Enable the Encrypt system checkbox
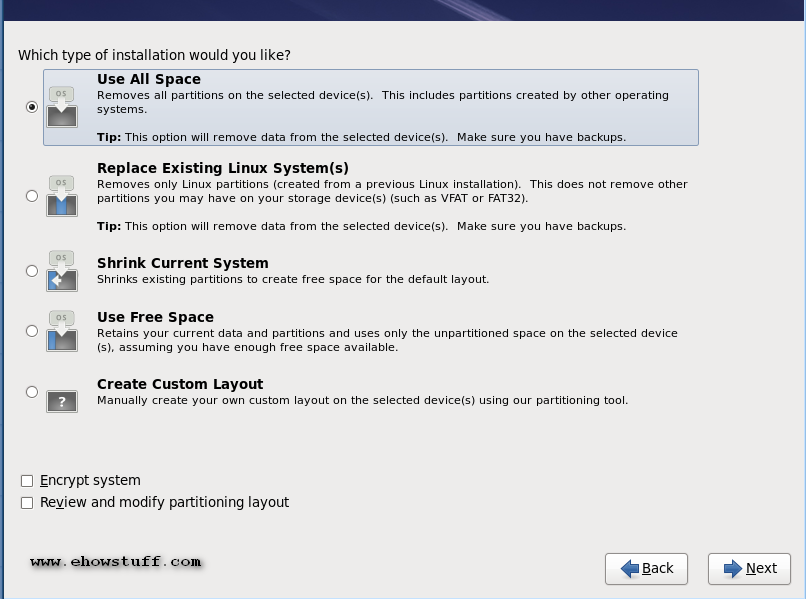The image size is (806, 599). tap(27, 481)
